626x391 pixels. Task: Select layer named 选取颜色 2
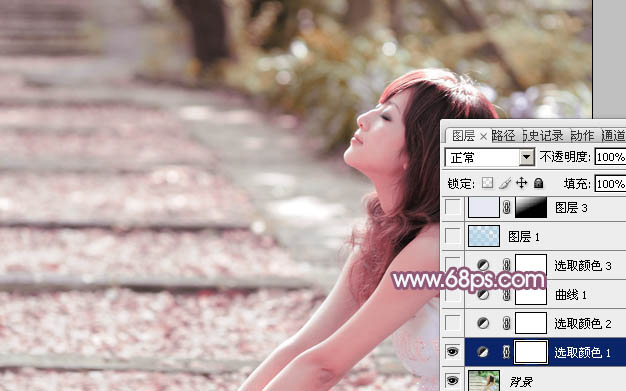click(582, 323)
